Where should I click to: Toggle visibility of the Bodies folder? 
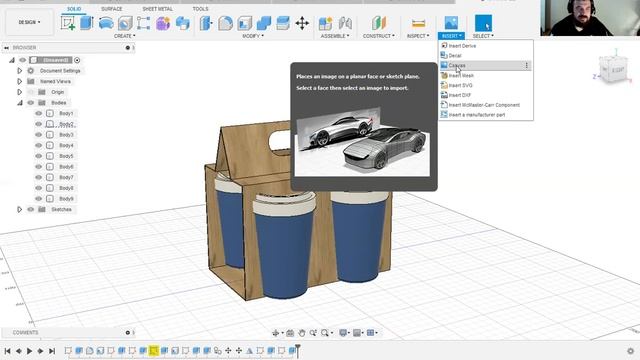[31, 103]
